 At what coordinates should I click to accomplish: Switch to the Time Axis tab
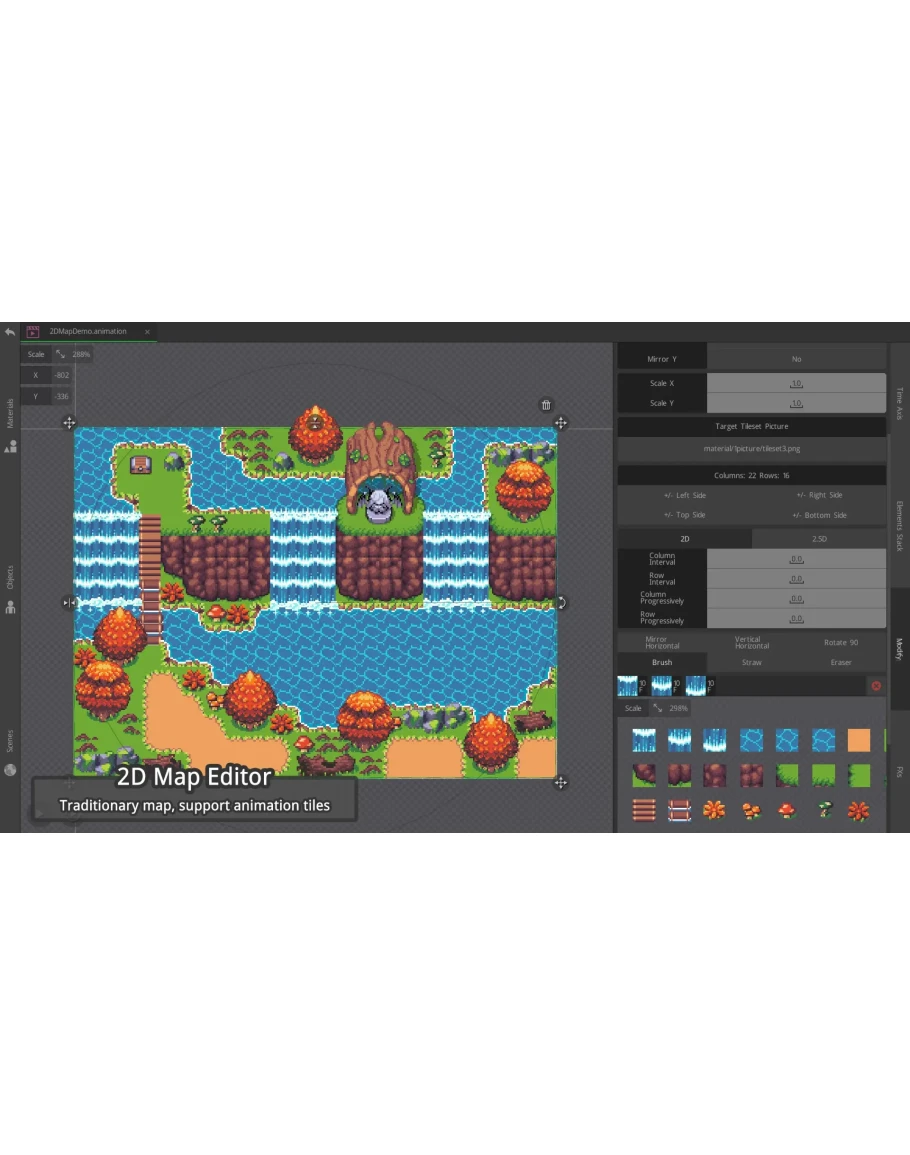pyautogui.click(x=899, y=401)
